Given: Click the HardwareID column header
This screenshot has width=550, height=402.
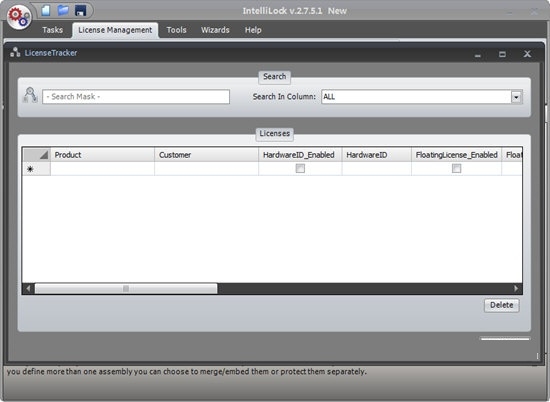Looking at the screenshot, I should 377,155.
